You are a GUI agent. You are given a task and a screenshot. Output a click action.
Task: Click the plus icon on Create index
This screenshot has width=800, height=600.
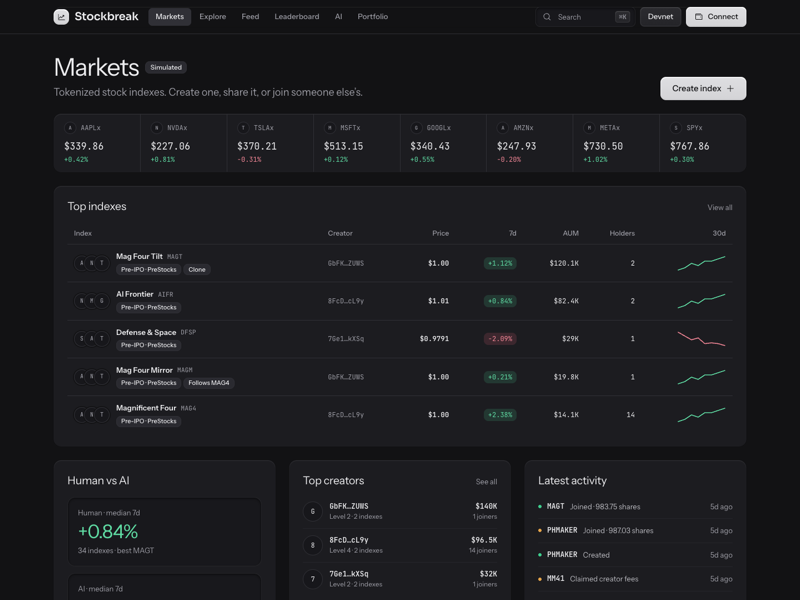[730, 88]
